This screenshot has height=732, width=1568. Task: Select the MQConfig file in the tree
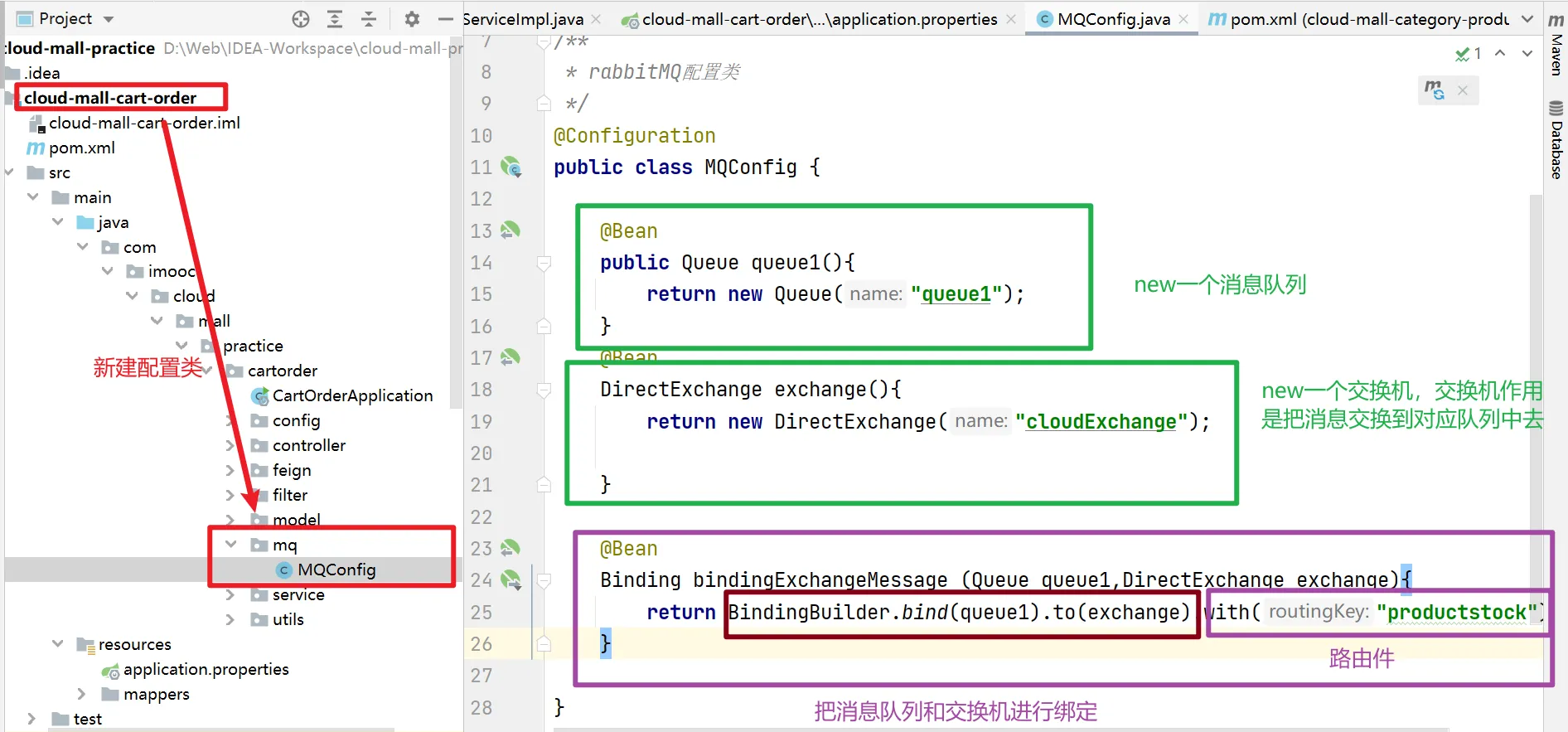[336, 570]
